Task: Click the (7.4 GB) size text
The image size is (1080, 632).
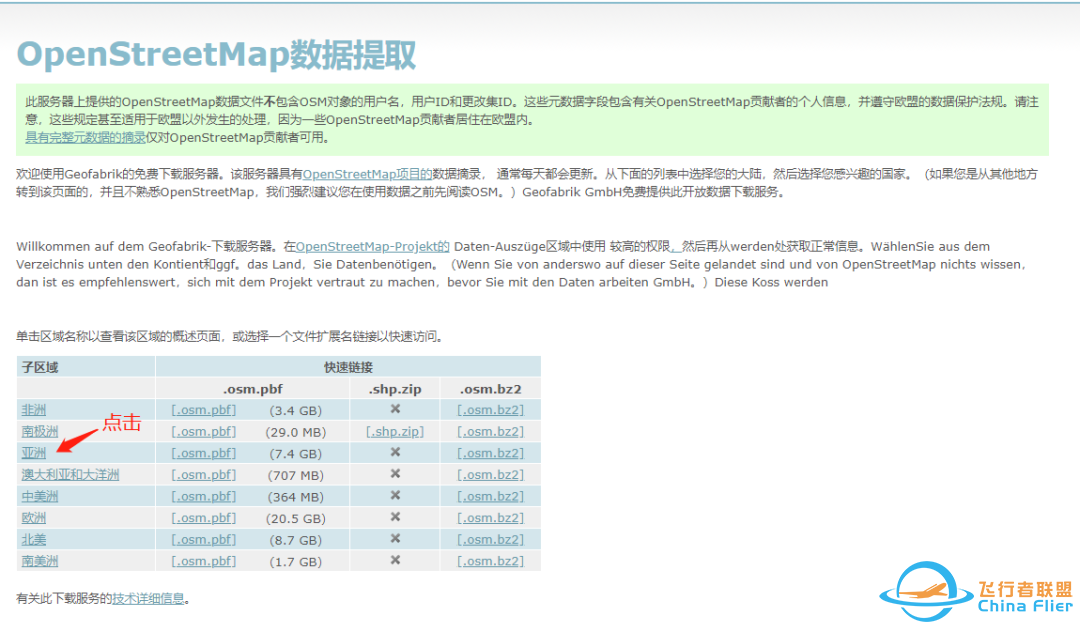Action: [295, 454]
